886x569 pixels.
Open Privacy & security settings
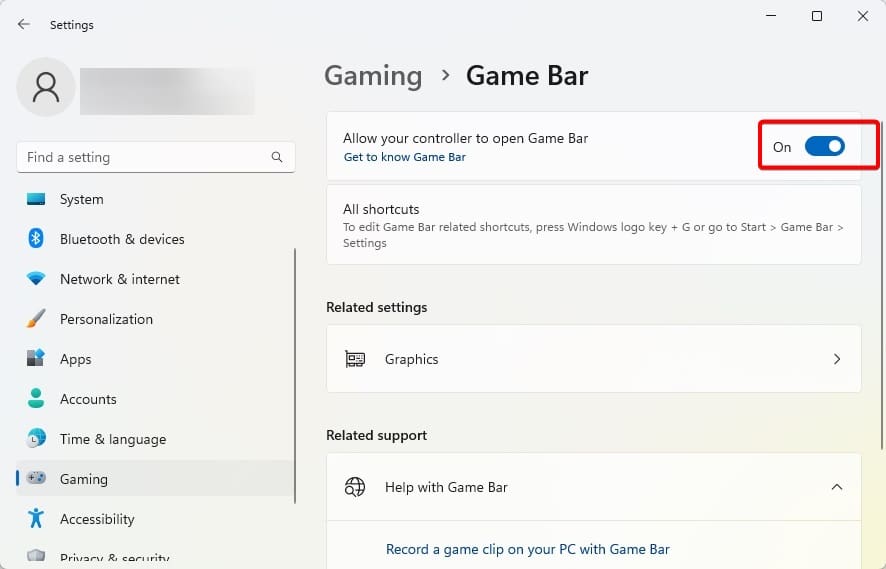(155, 557)
